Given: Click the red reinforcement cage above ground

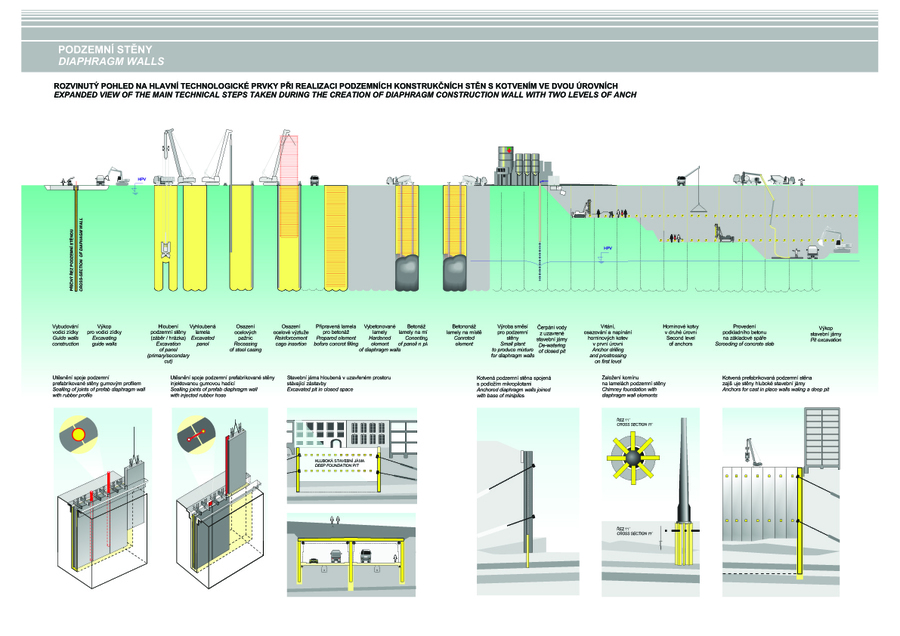Looking at the screenshot, I should pos(289,160).
